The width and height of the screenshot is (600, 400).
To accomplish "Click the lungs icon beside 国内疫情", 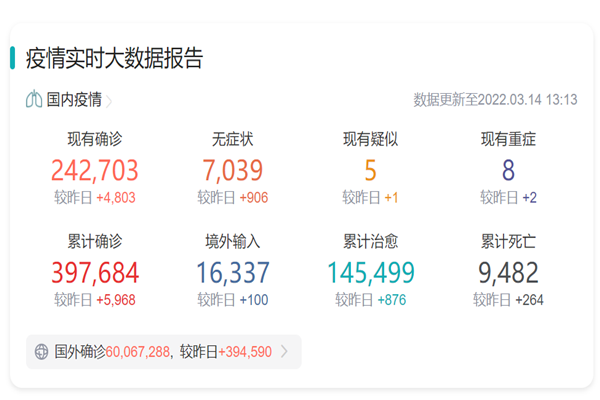I will coord(34,100).
